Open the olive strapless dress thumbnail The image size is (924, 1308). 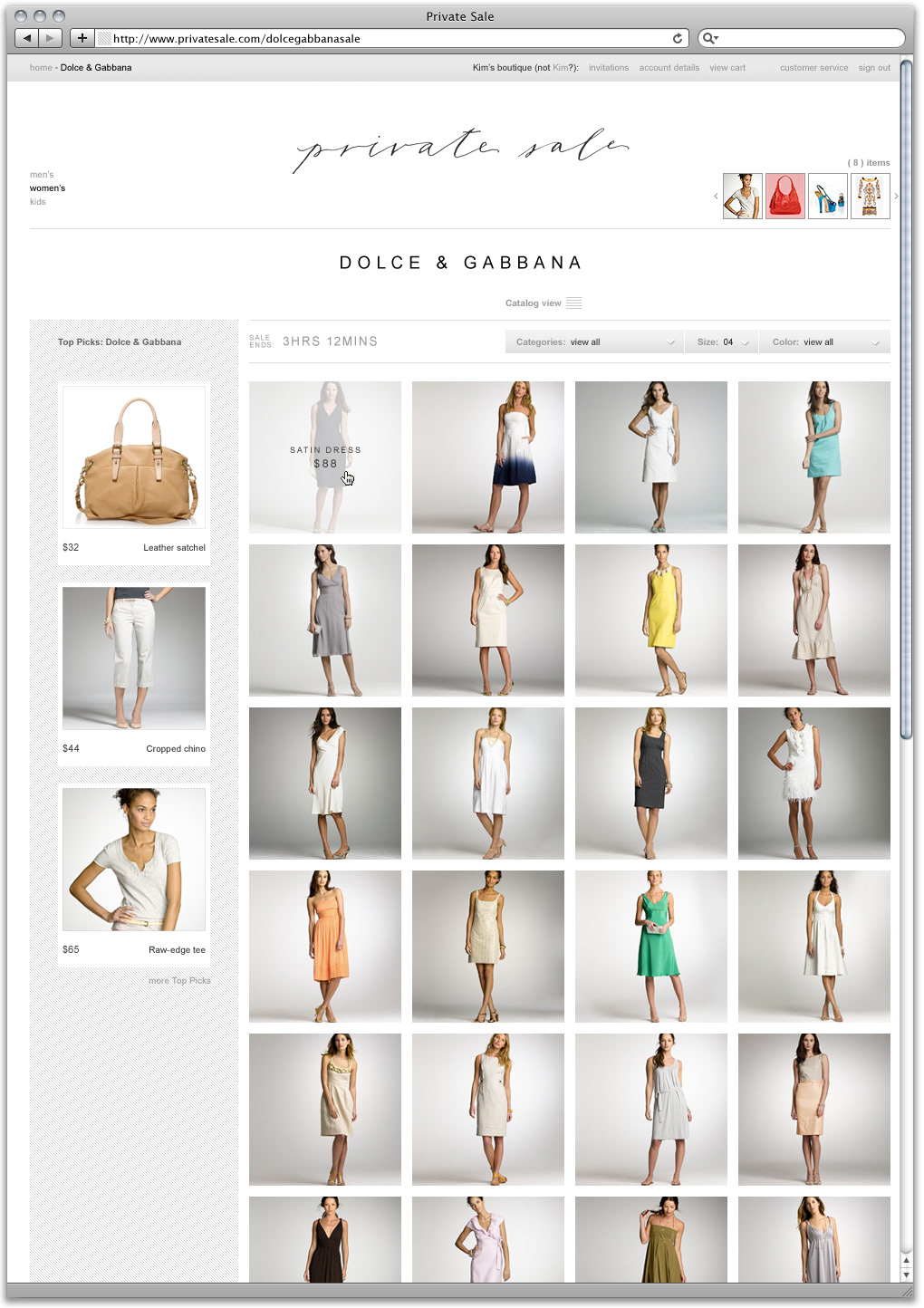point(651,1239)
